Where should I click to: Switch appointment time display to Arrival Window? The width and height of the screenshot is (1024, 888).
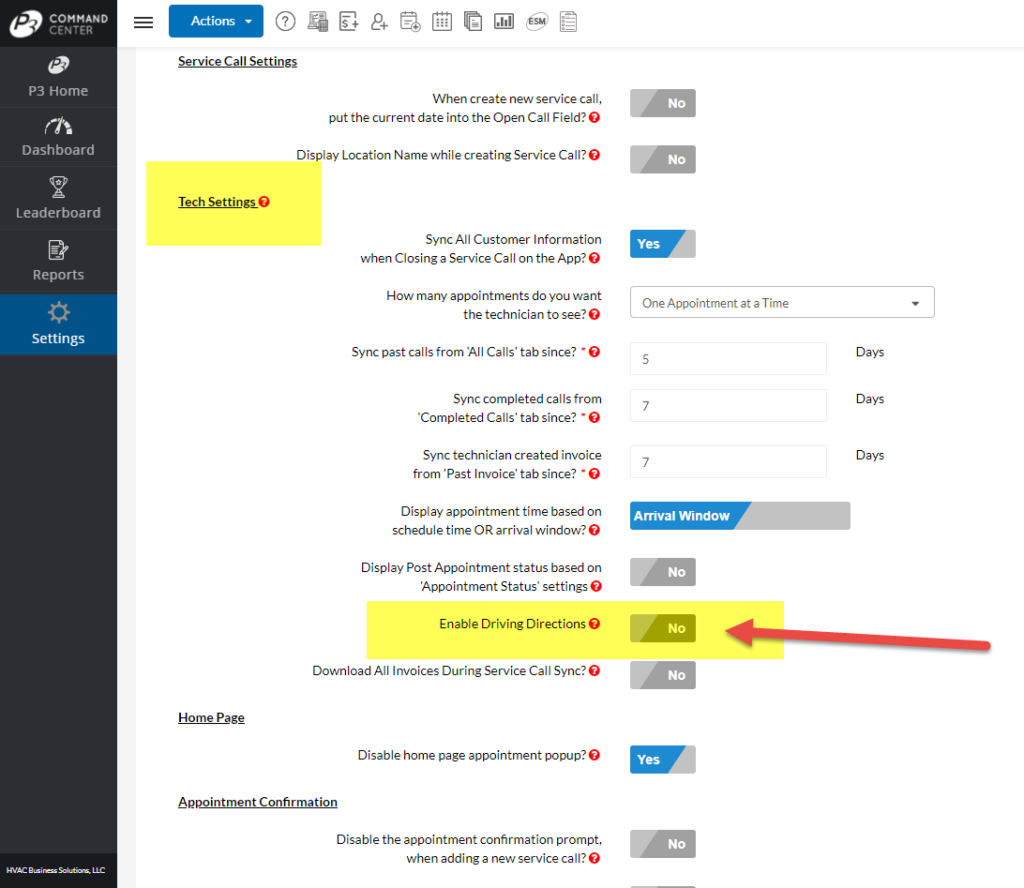(739, 516)
